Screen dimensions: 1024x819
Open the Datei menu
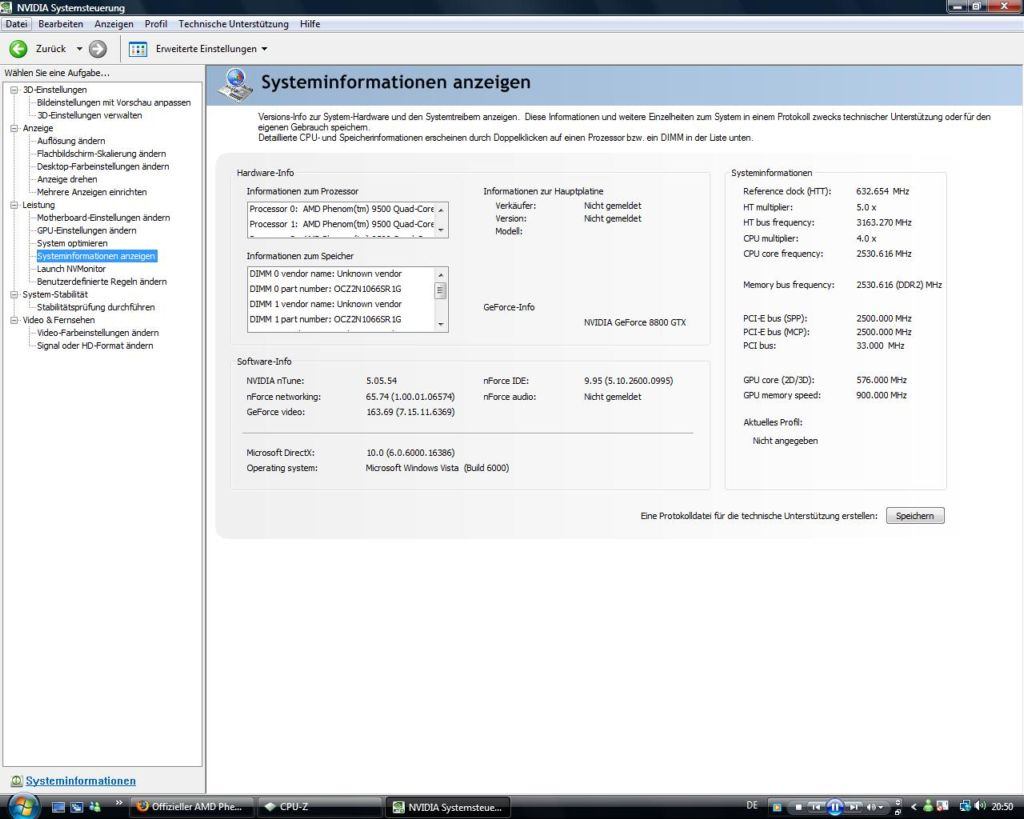[16, 24]
